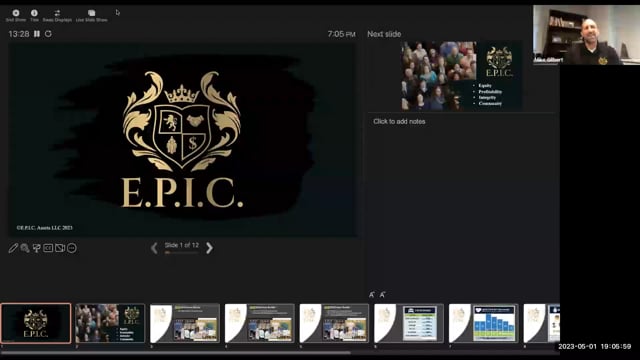640x360 pixels.
Task: Pause the presentation timer
Action: coord(37,34)
